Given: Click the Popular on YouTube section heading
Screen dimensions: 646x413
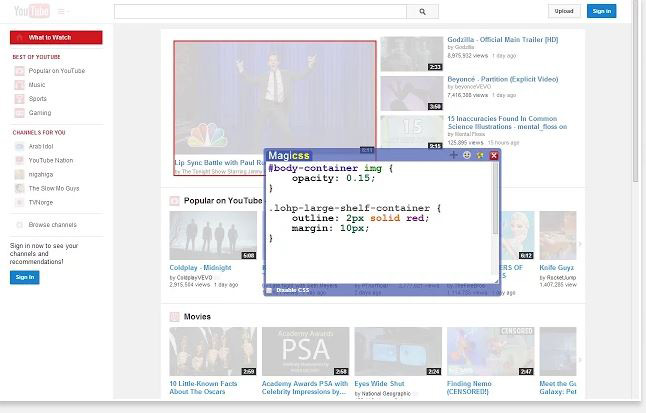Looking at the screenshot, I should [x=223, y=201].
